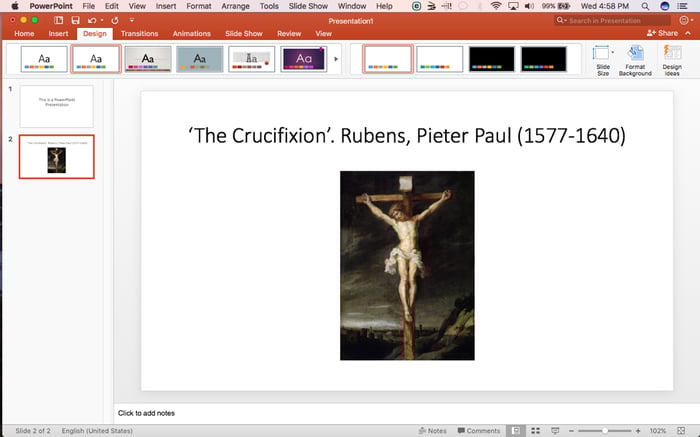This screenshot has width=700, height=437.
Task: Start slide show from status bar icon
Action: pyautogui.click(x=555, y=431)
